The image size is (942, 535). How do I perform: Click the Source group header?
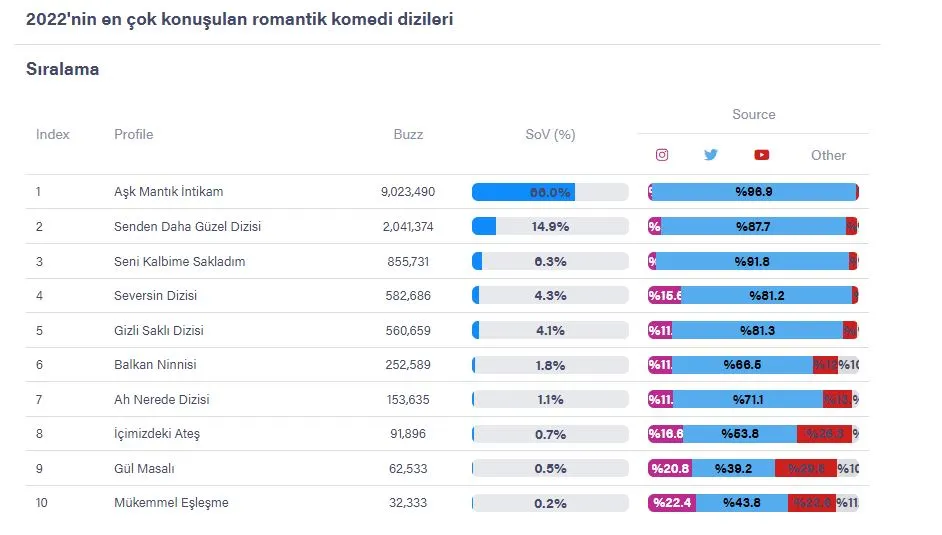(x=753, y=114)
